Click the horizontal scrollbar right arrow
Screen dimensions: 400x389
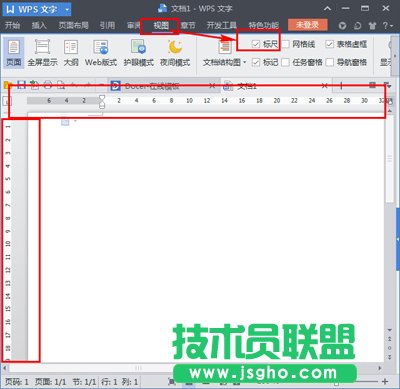380,368
